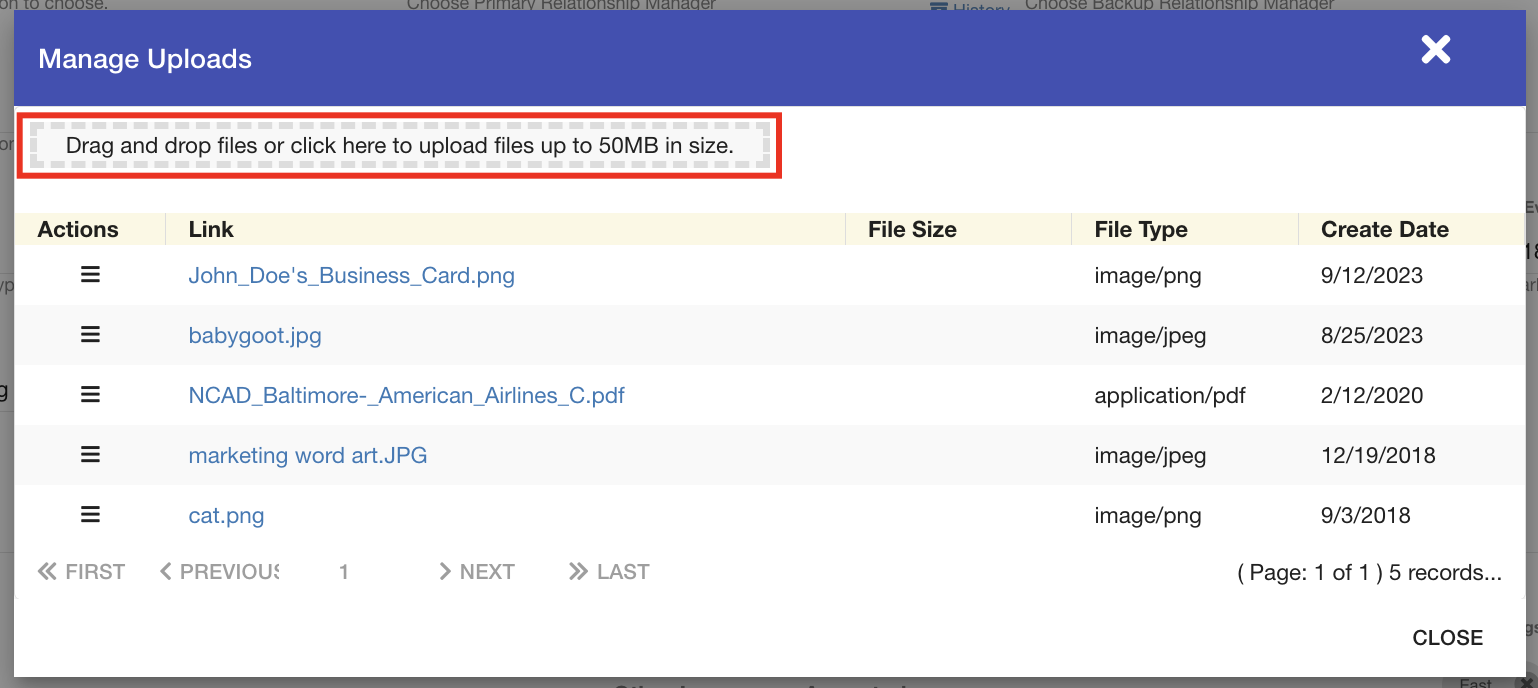Screen dimensions: 1538x688
Task: Open NCAD_Baltimore-_American_Airlines_C.pdf link
Action: tap(406, 395)
